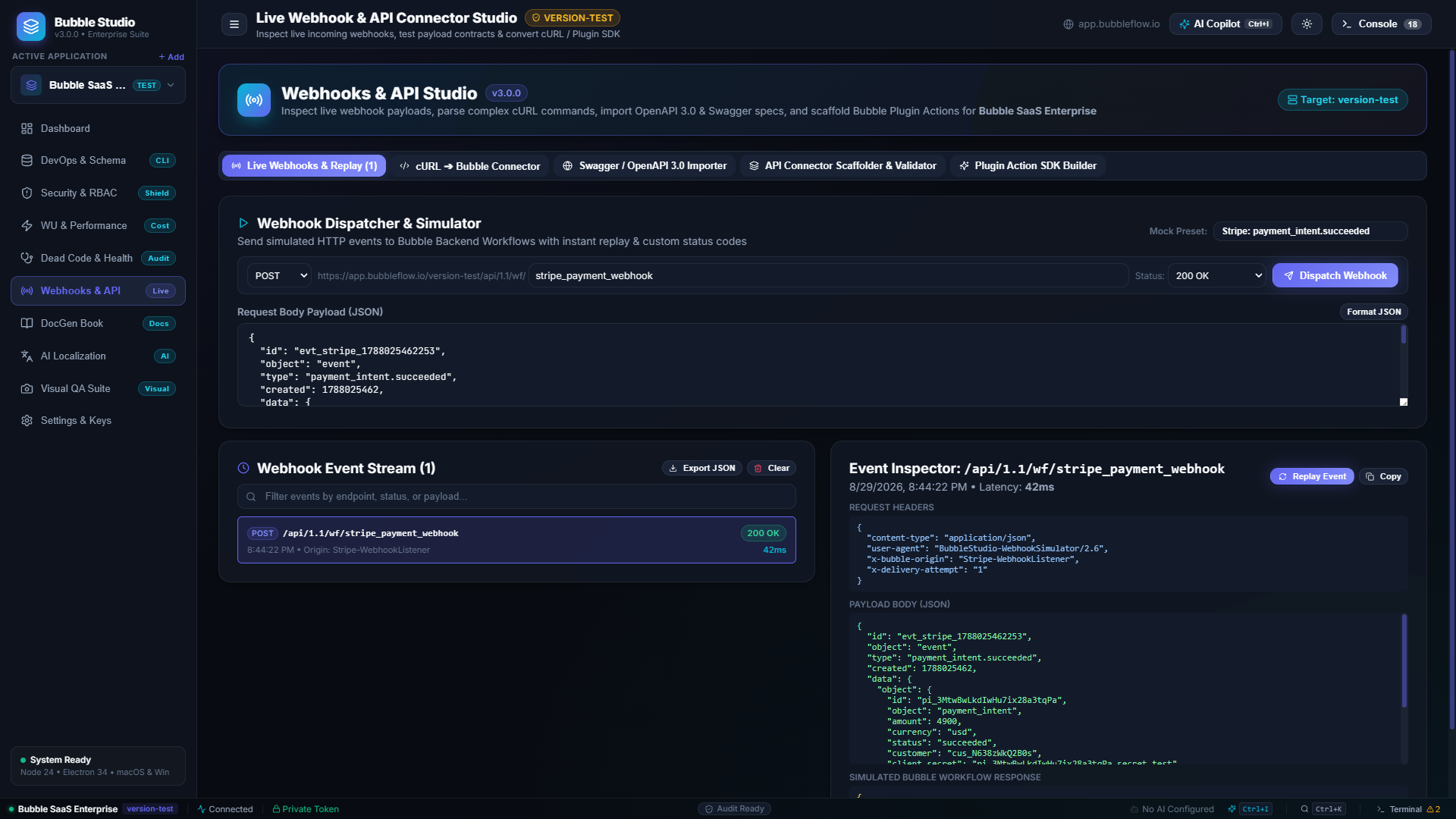Viewport: 1456px width, 819px height.
Task: Click Connected status in status bar
Action: click(x=225, y=809)
